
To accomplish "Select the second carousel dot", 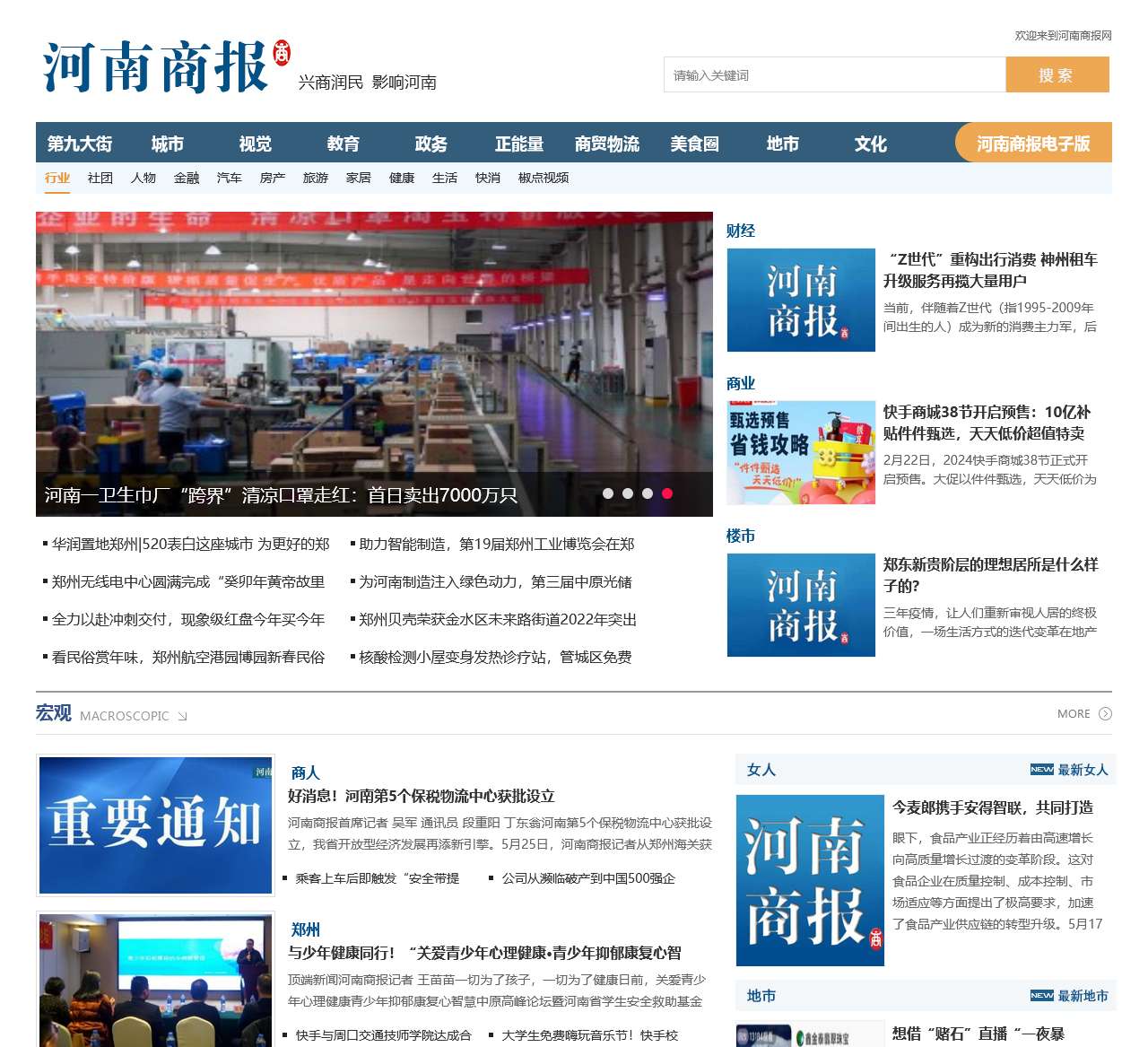I will point(628,493).
